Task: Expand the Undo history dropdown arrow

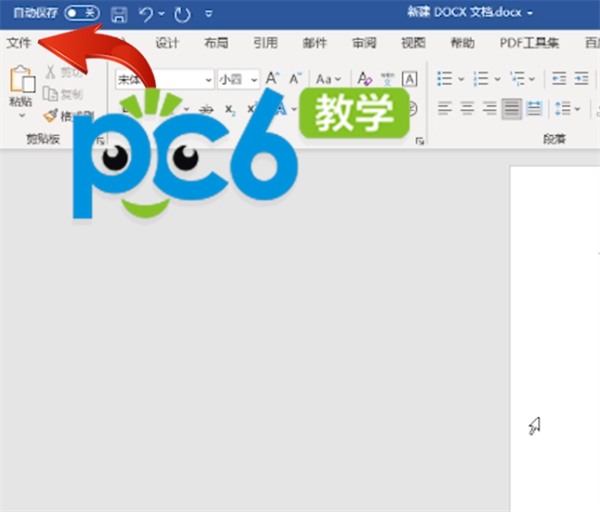Action: tap(161, 14)
